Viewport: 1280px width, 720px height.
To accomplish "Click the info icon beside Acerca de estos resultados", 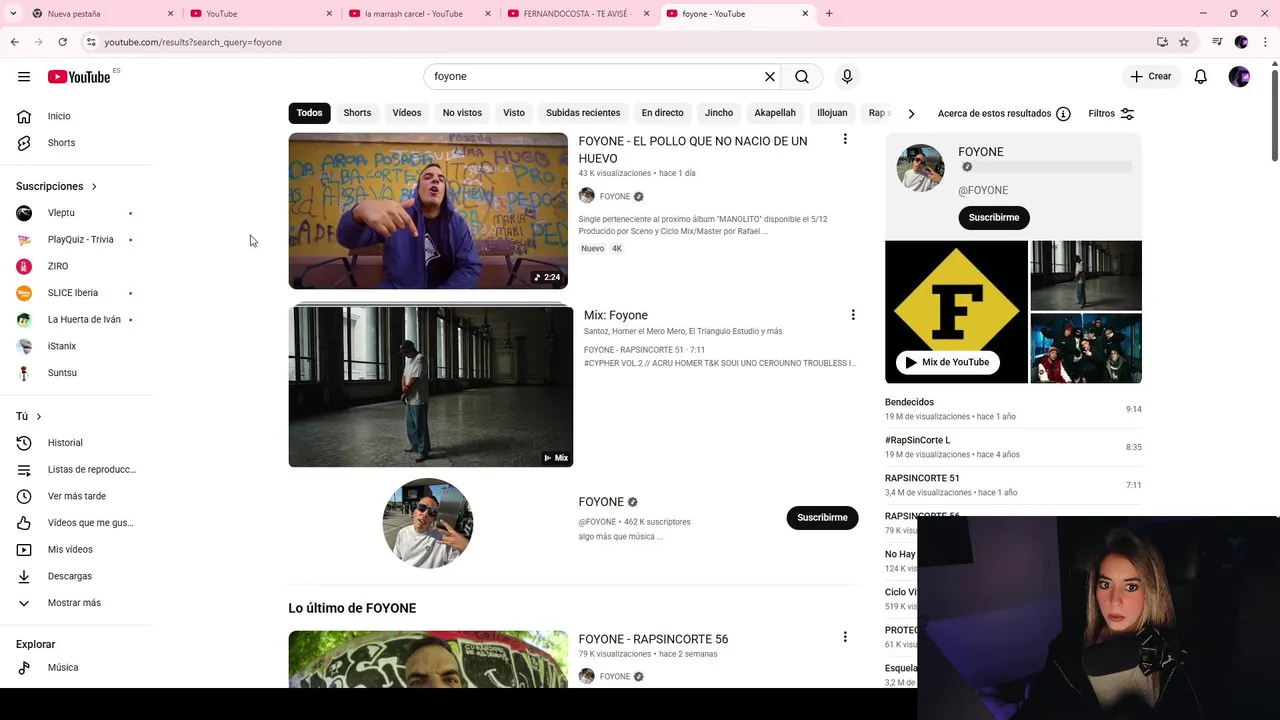I will [x=1063, y=114].
